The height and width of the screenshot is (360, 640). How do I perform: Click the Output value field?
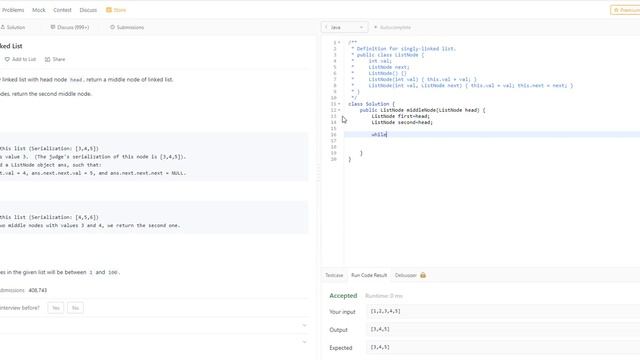pyautogui.click(x=503, y=329)
